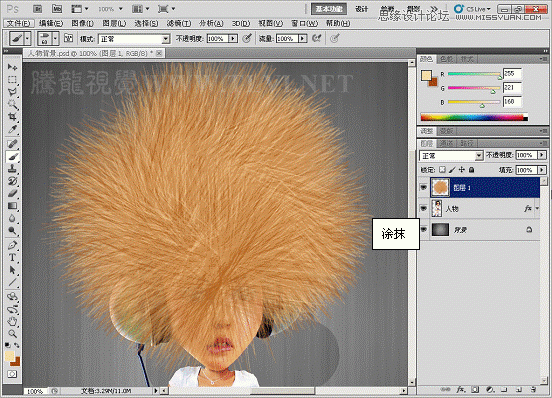Viewport: 552px width, 398px height.
Task: Click the 设计 workspace button
Action: (x=361, y=9)
